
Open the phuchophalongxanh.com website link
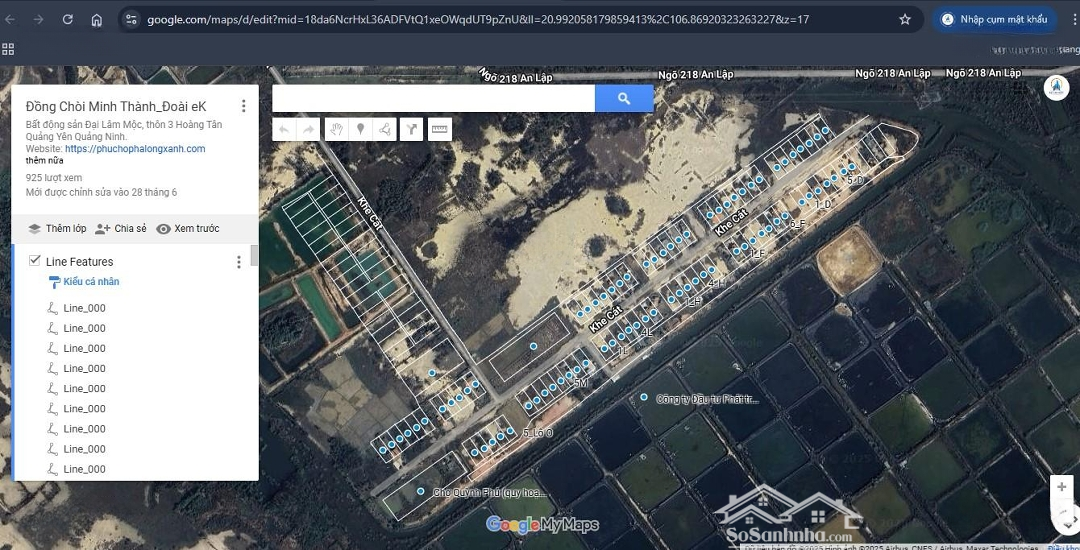135,149
